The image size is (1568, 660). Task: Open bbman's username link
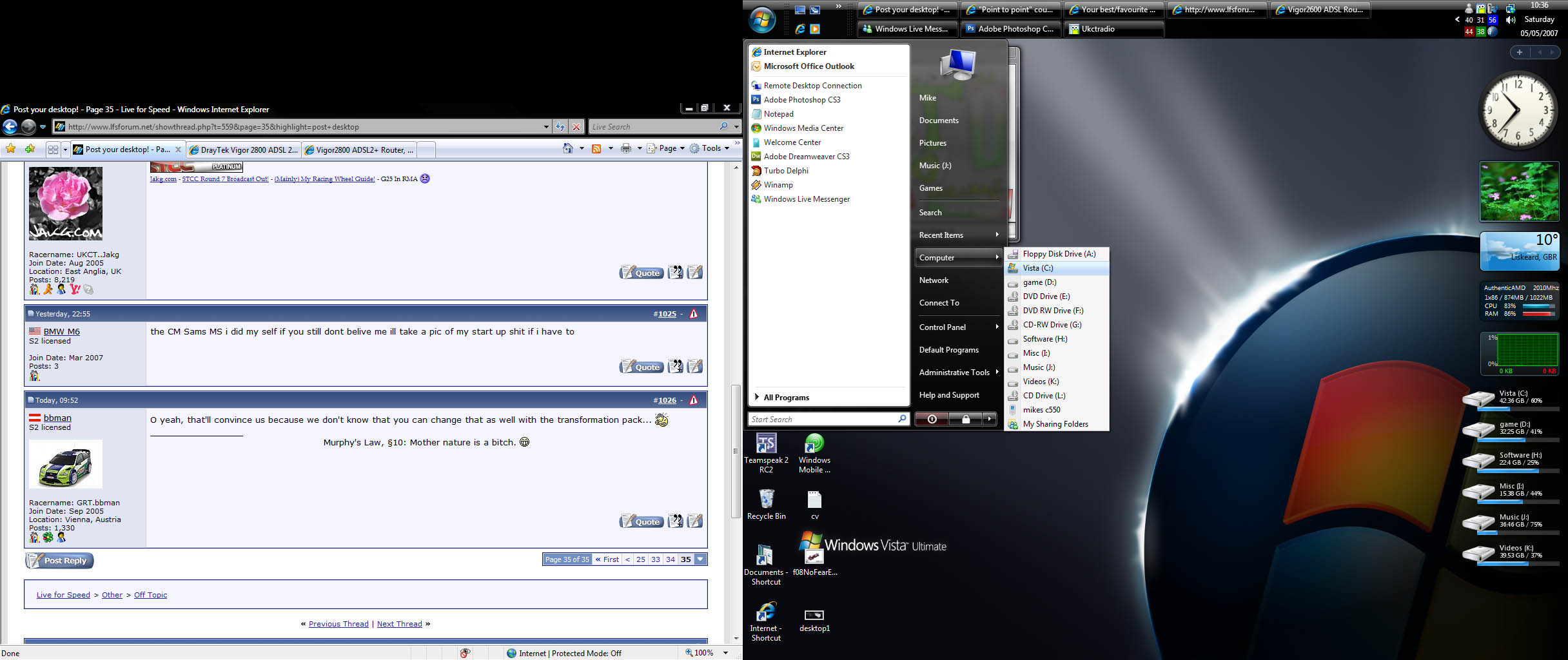click(x=57, y=418)
